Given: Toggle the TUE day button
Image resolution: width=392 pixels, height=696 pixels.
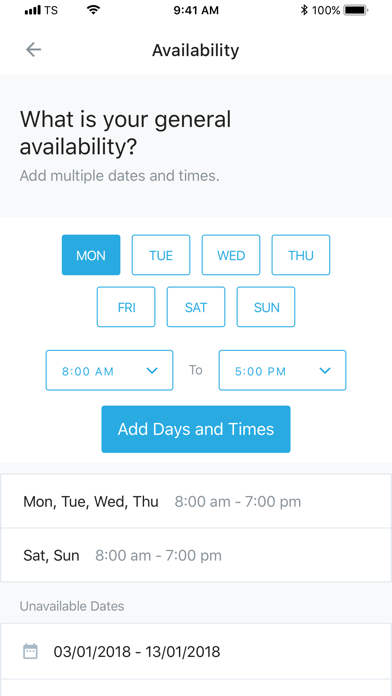Looking at the screenshot, I should click(x=161, y=255).
